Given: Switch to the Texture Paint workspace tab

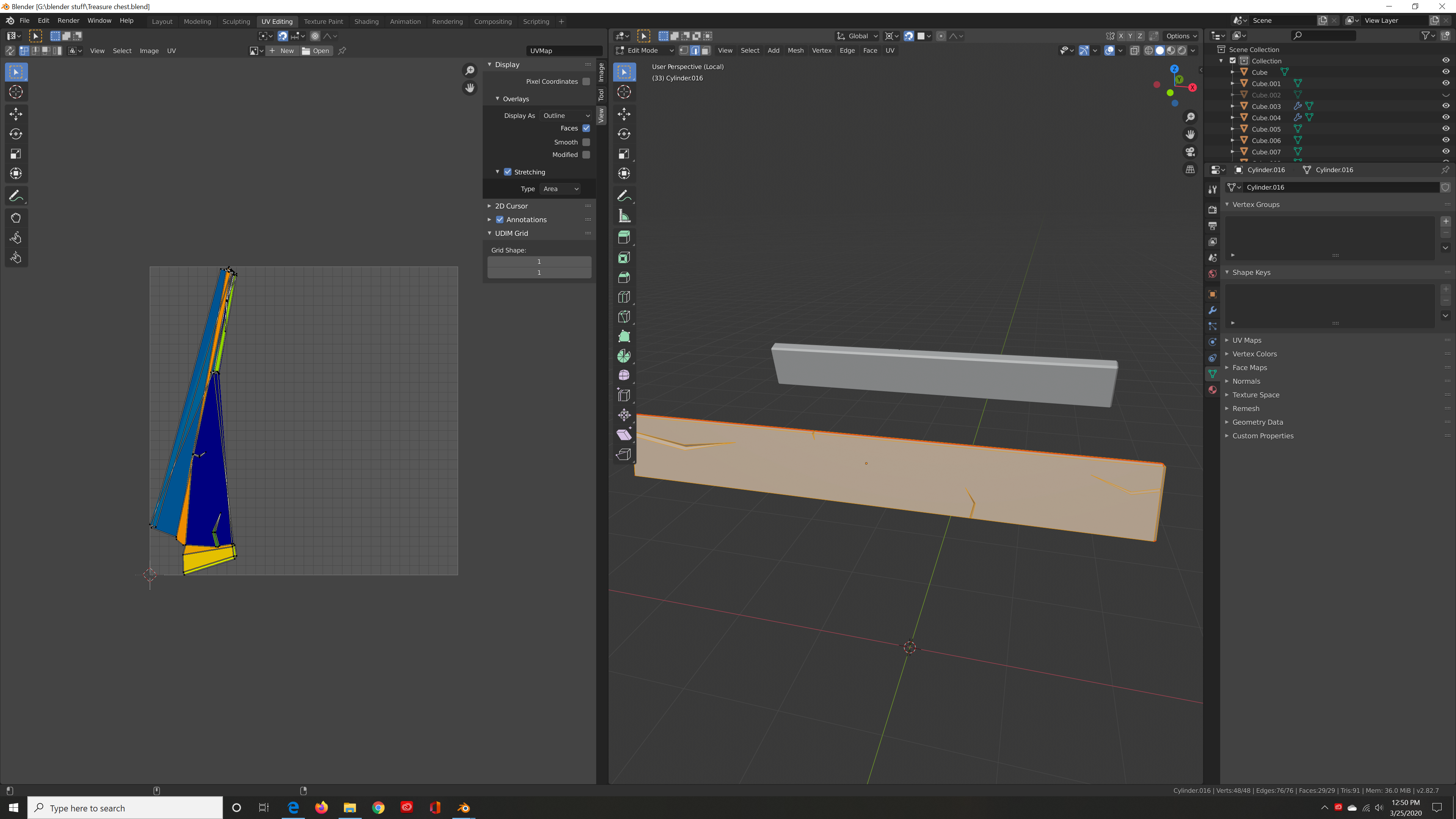Looking at the screenshot, I should coord(323,22).
